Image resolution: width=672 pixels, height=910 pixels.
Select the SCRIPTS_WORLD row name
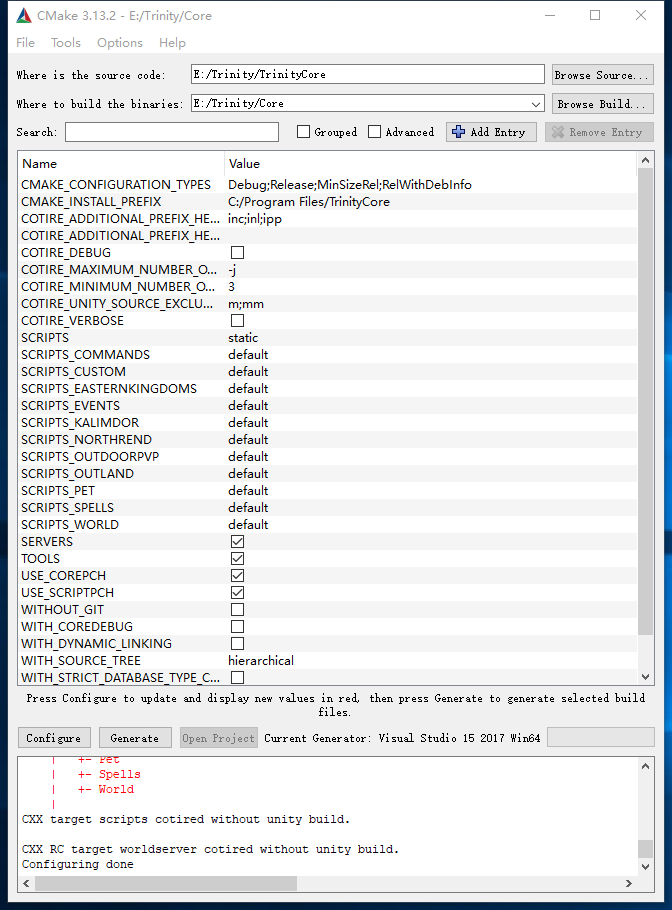pos(70,525)
